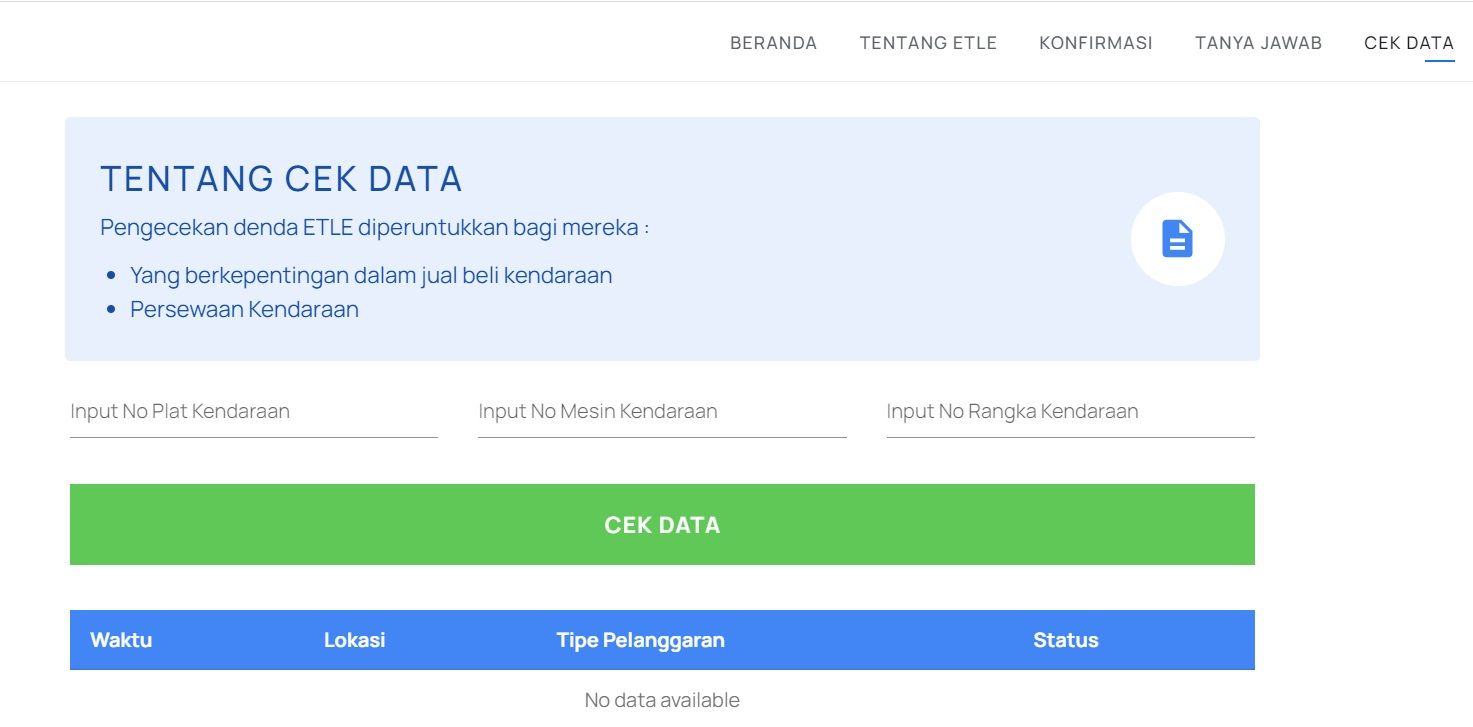Click the Tipe Pelanggaran column header
This screenshot has width=1473, height=727.
(640, 640)
